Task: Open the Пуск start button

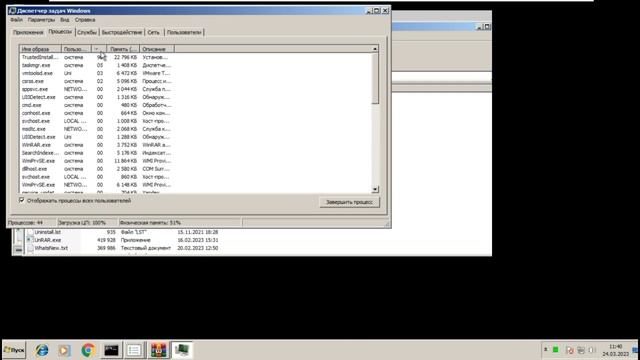Action: point(14,350)
